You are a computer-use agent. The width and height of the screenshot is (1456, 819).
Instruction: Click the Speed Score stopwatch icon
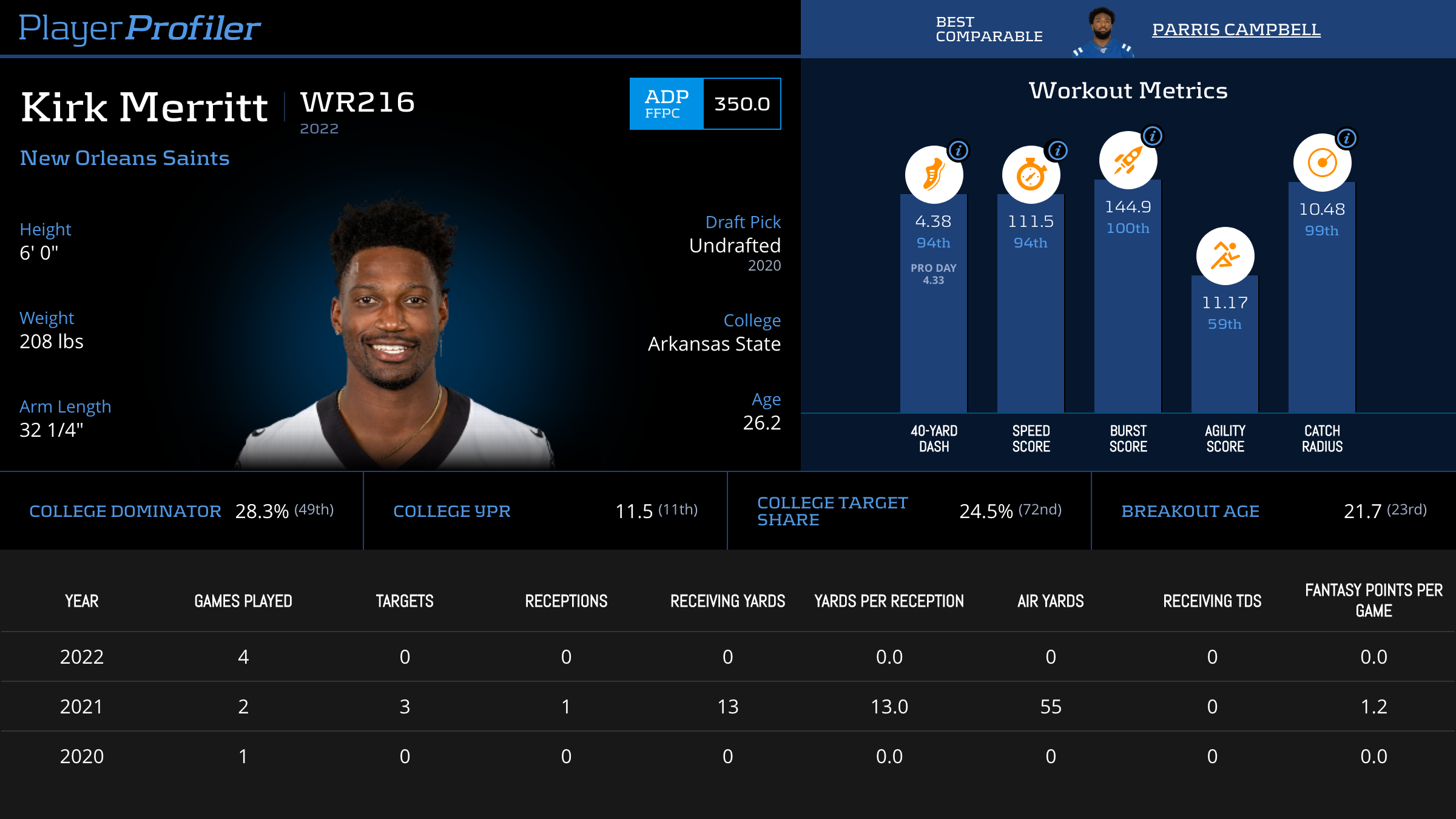point(1031,175)
